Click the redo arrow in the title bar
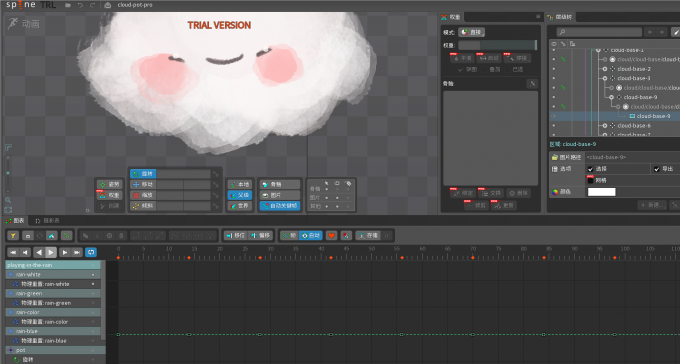680x364 pixels. [x=92, y=5]
